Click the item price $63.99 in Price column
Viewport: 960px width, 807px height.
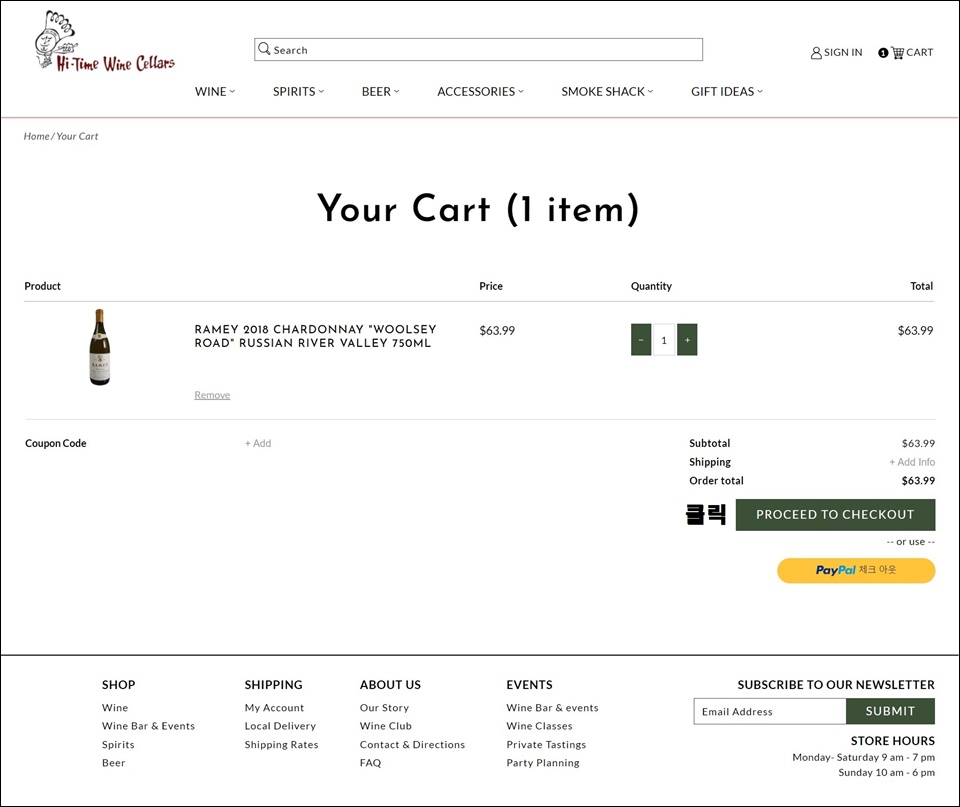point(497,331)
